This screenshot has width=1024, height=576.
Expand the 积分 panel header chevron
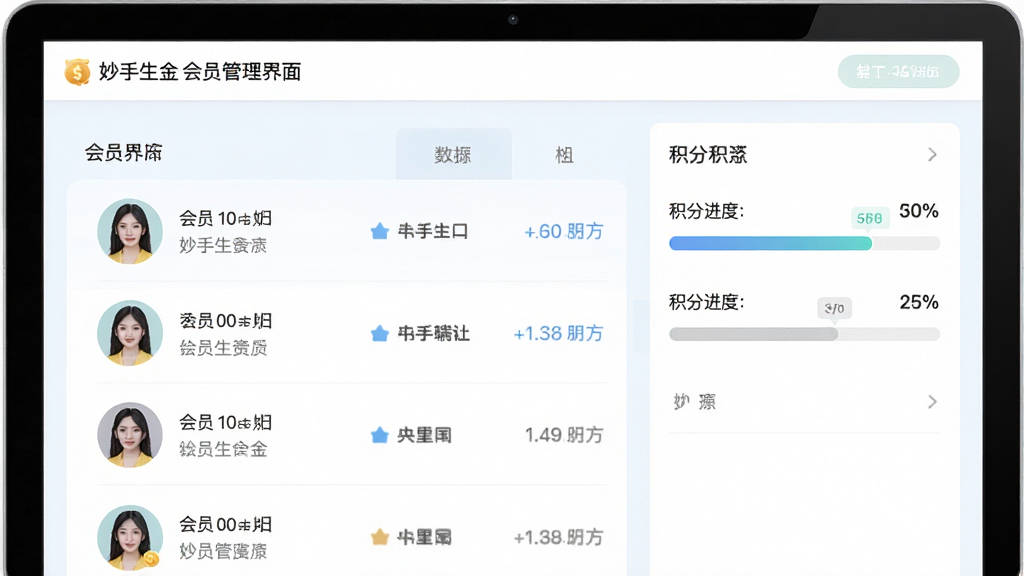click(x=932, y=155)
